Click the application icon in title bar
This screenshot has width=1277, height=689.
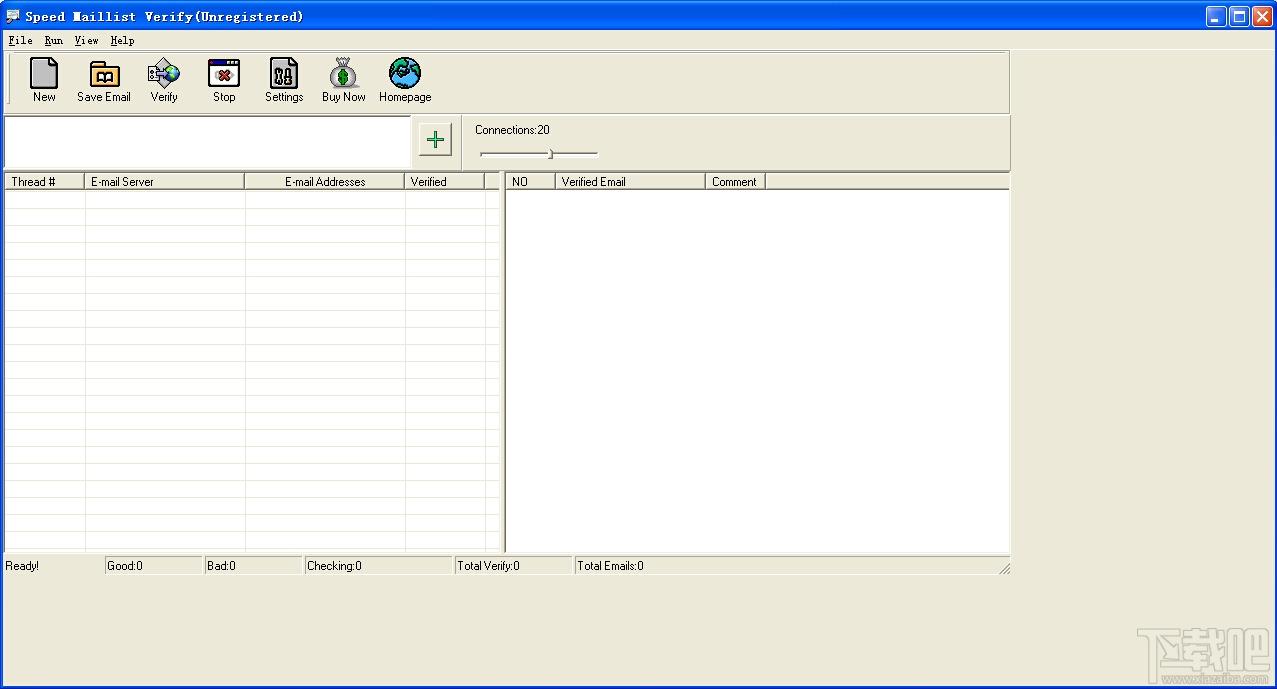pyautogui.click(x=13, y=16)
